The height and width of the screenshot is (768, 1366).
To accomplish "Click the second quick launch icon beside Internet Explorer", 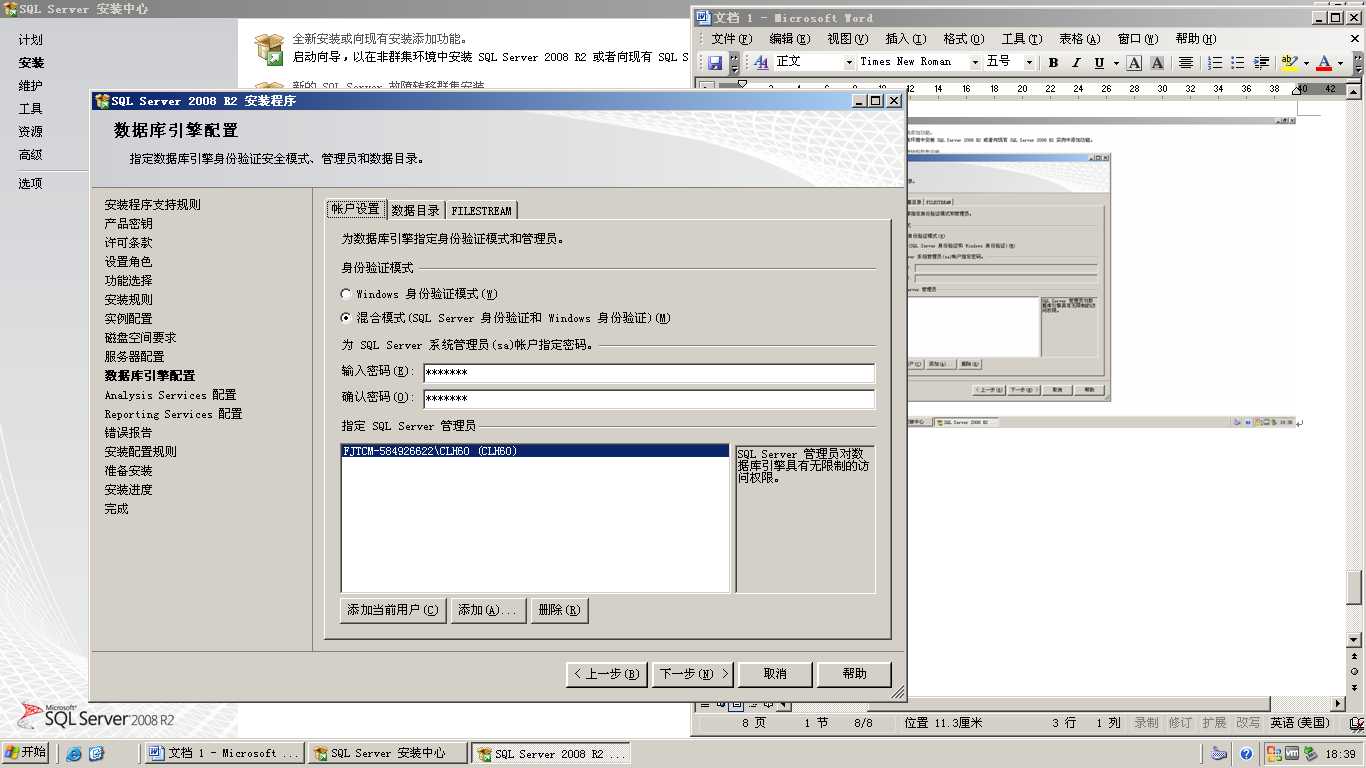I will point(96,754).
